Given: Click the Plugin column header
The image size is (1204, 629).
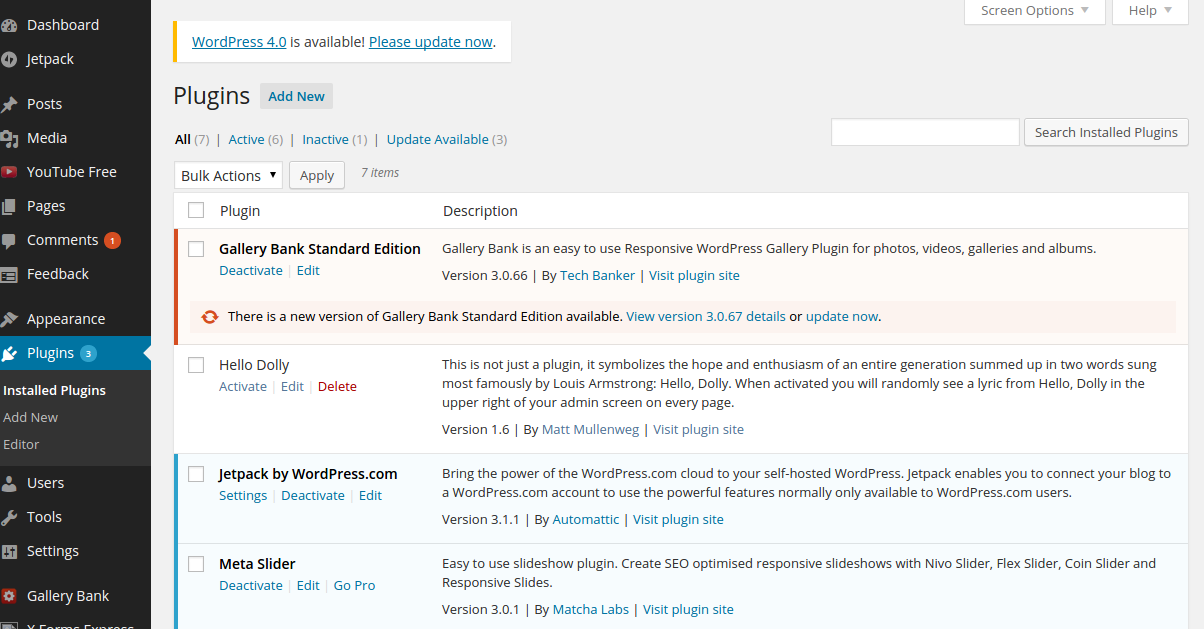Looking at the screenshot, I should [240, 211].
